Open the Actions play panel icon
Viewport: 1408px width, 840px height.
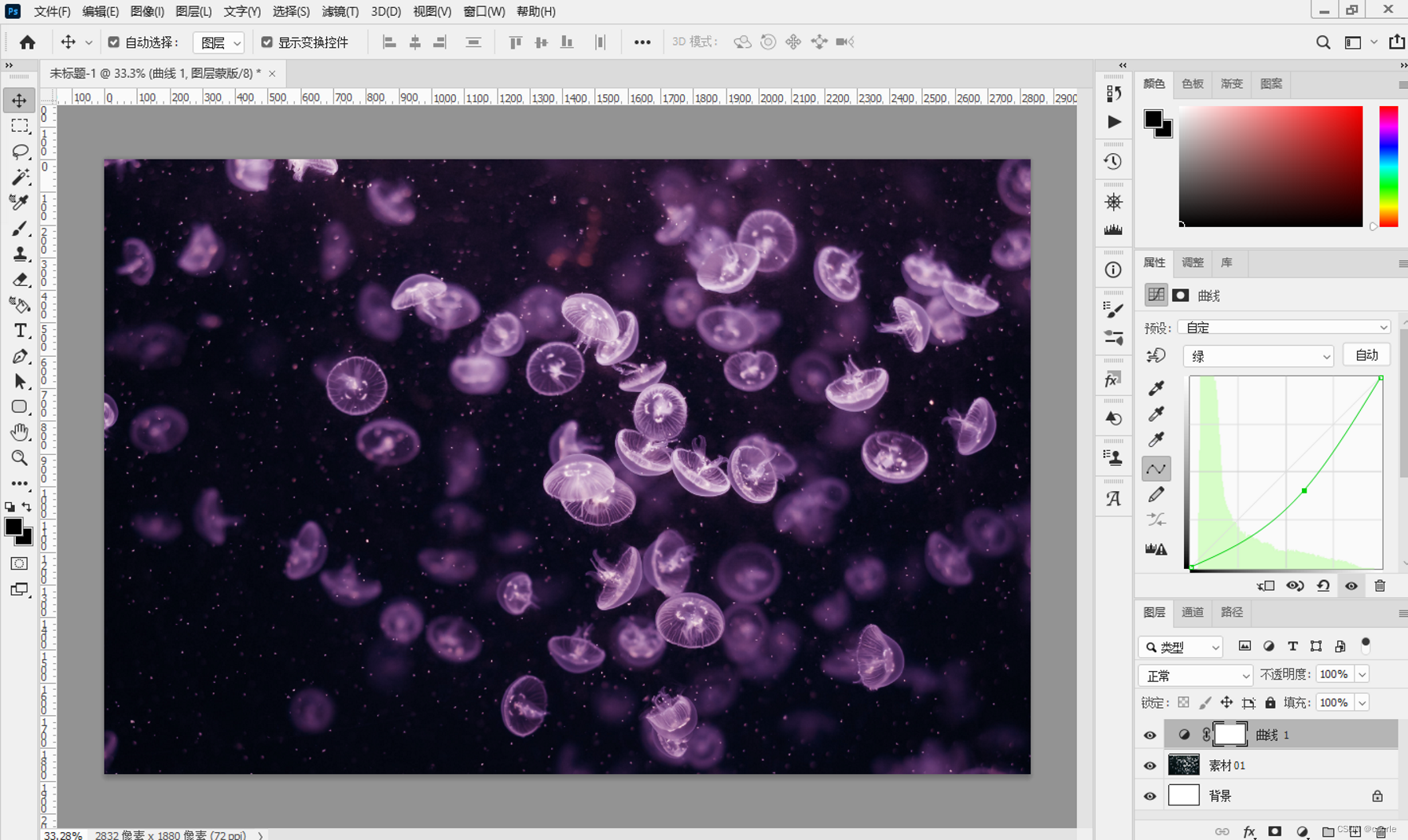click(x=1114, y=122)
